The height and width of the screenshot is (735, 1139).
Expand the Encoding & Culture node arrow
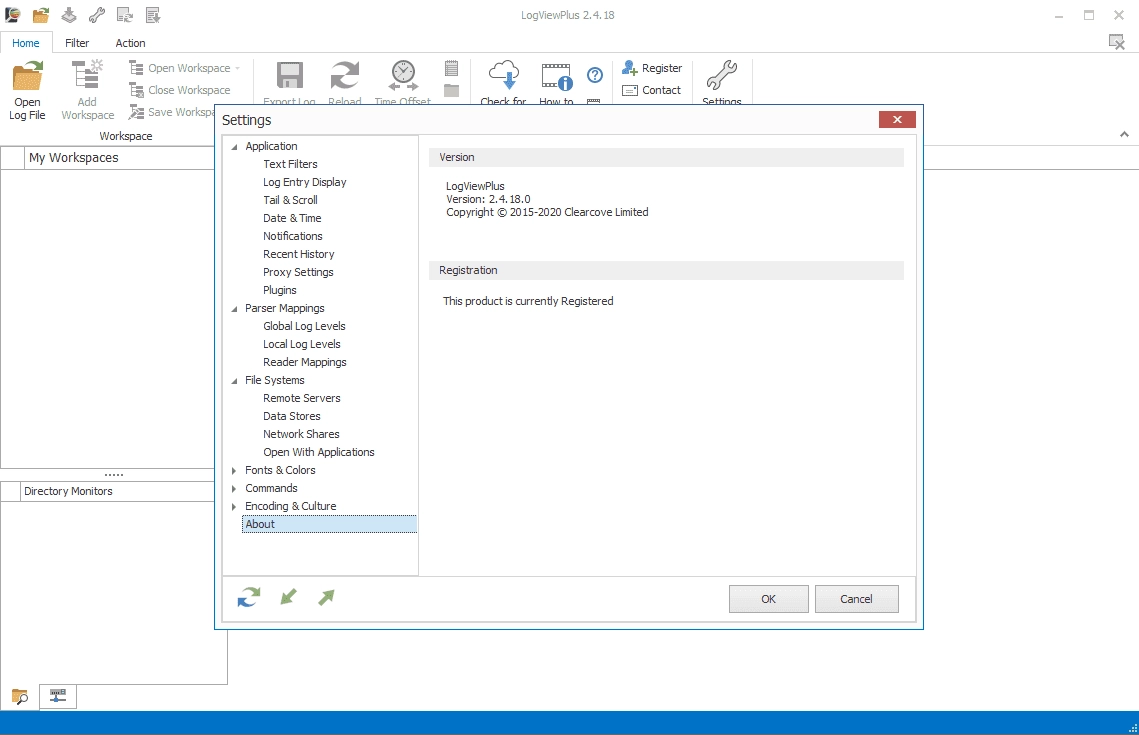234,507
